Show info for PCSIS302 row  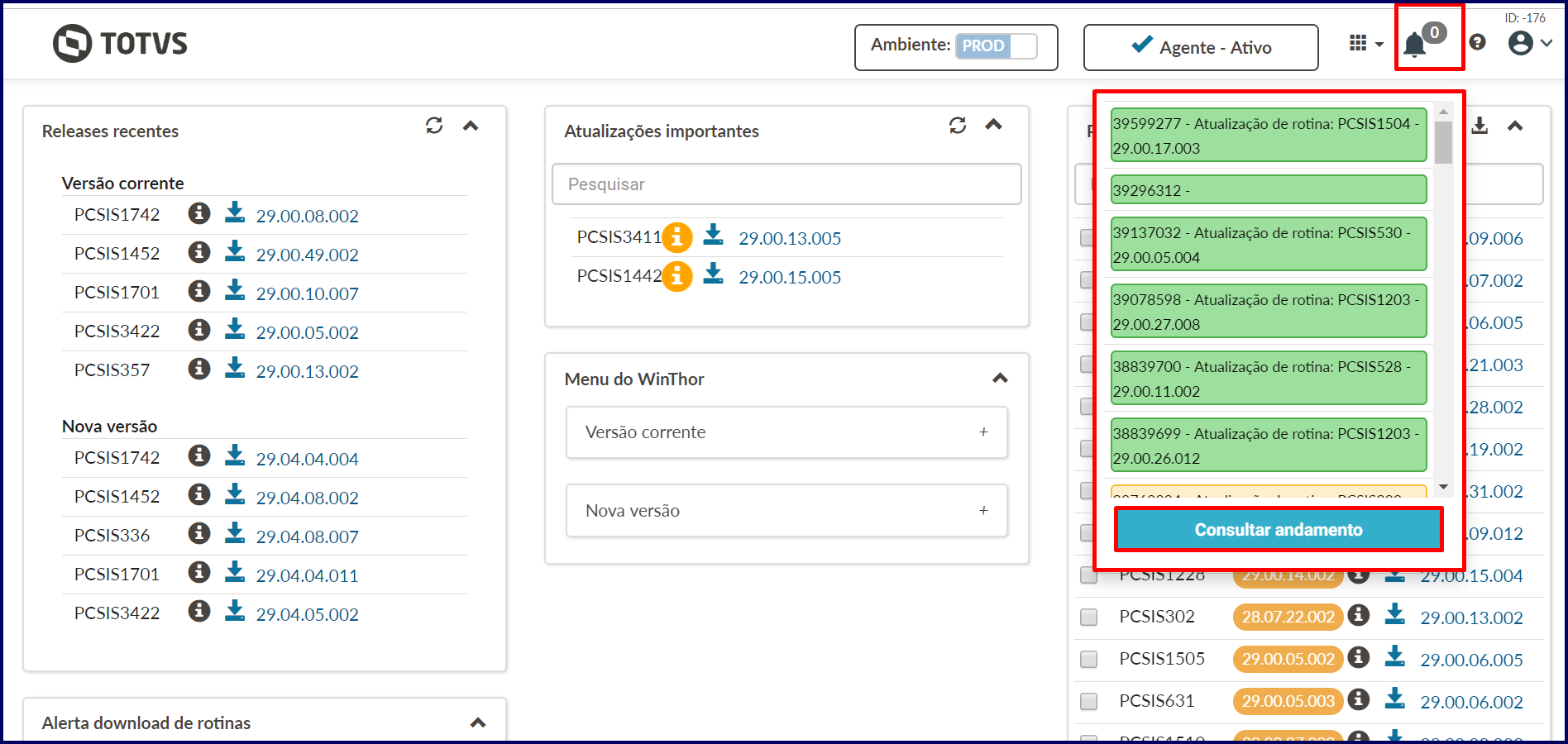pyautogui.click(x=1358, y=615)
